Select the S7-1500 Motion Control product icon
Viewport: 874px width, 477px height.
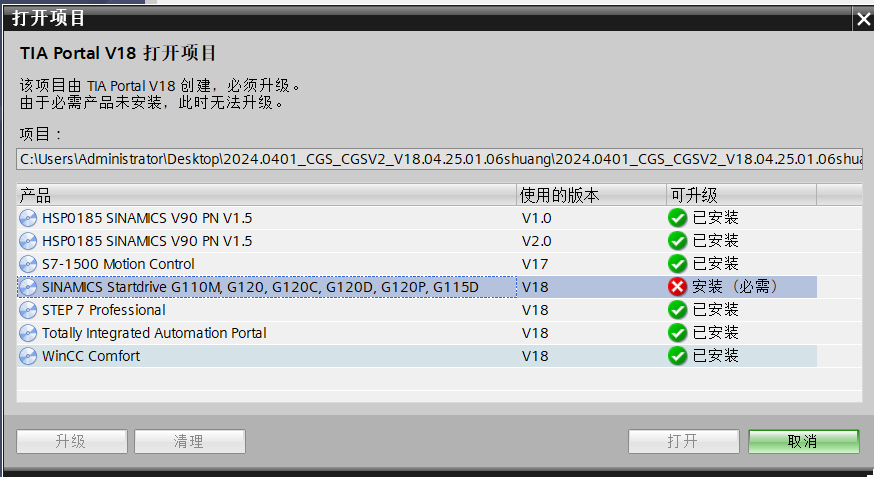coord(27,264)
